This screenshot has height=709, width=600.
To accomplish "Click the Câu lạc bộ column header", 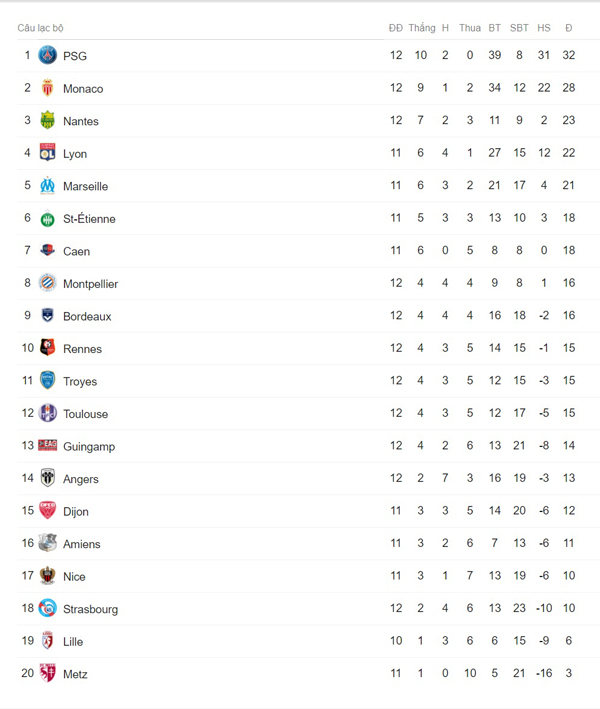I will (40, 28).
